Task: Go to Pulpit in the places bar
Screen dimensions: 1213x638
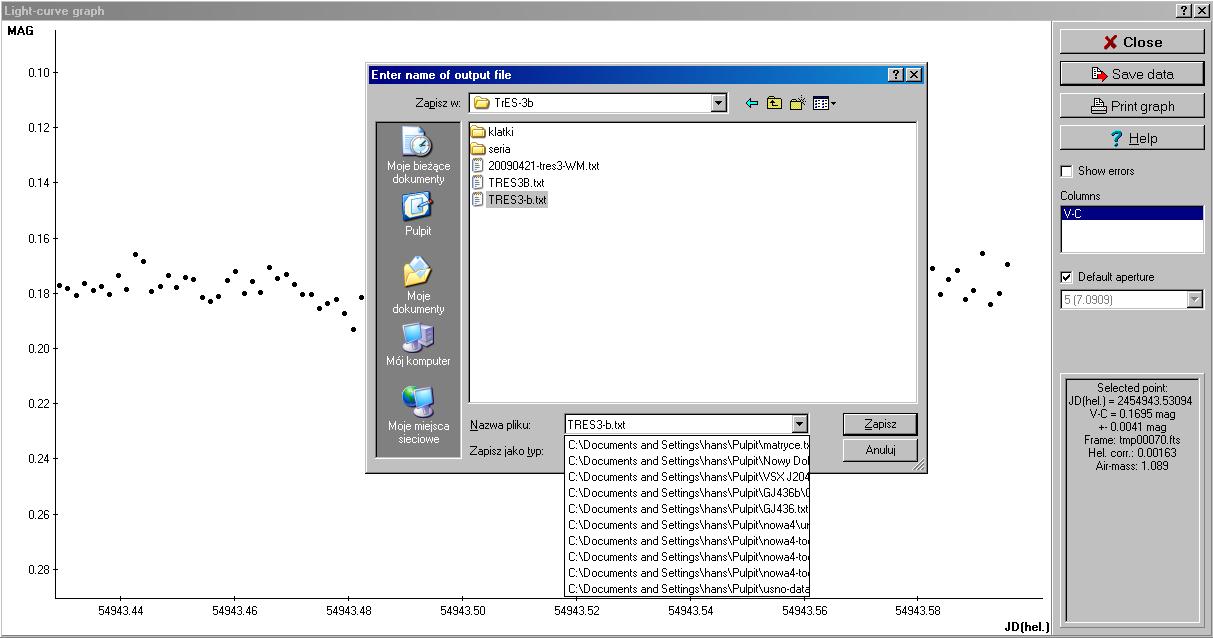Action: point(418,215)
